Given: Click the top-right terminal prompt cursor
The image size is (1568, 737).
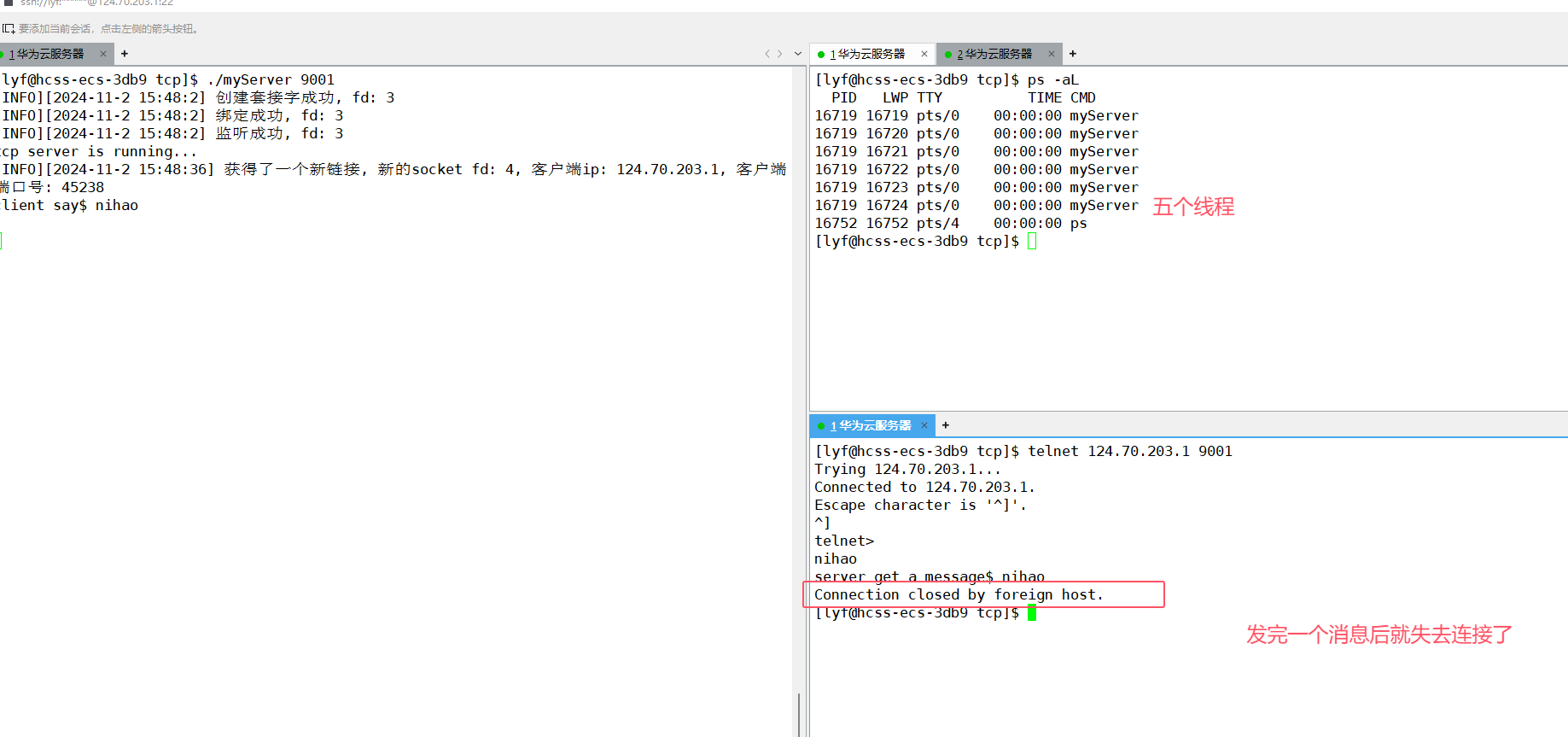Looking at the screenshot, I should point(1032,241).
